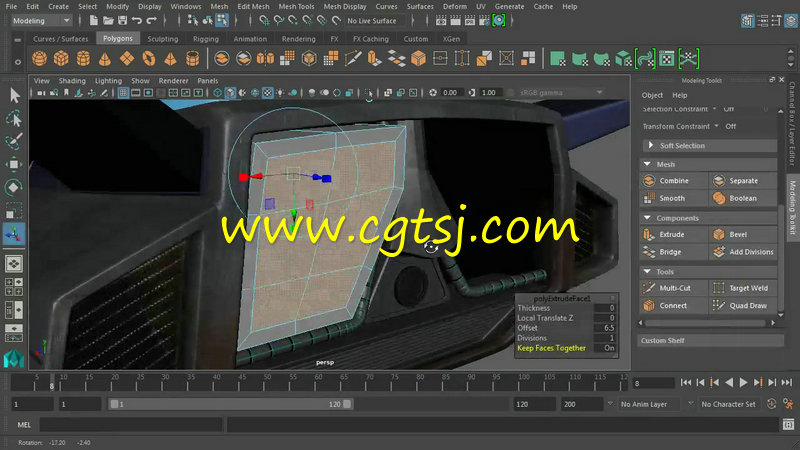800x450 pixels.
Task: Switch to the Sculpting shelf tab
Action: point(163,39)
